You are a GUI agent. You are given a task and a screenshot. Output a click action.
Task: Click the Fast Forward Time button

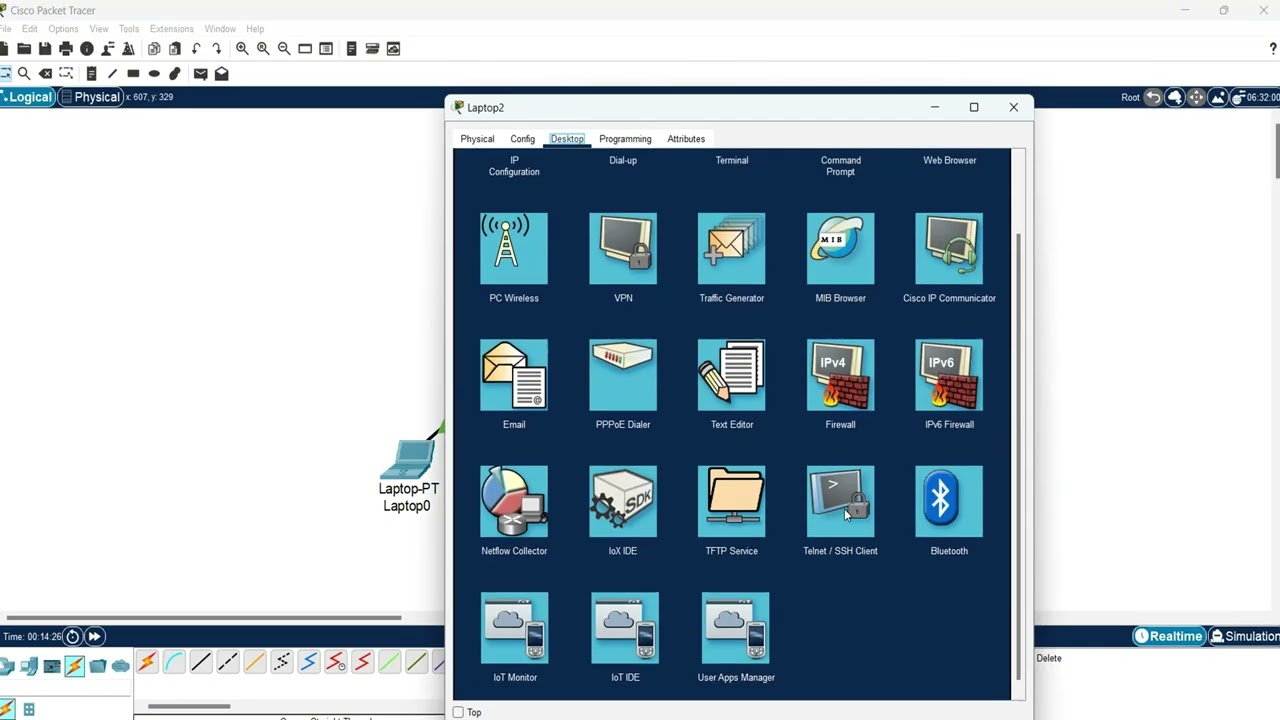tap(94, 636)
